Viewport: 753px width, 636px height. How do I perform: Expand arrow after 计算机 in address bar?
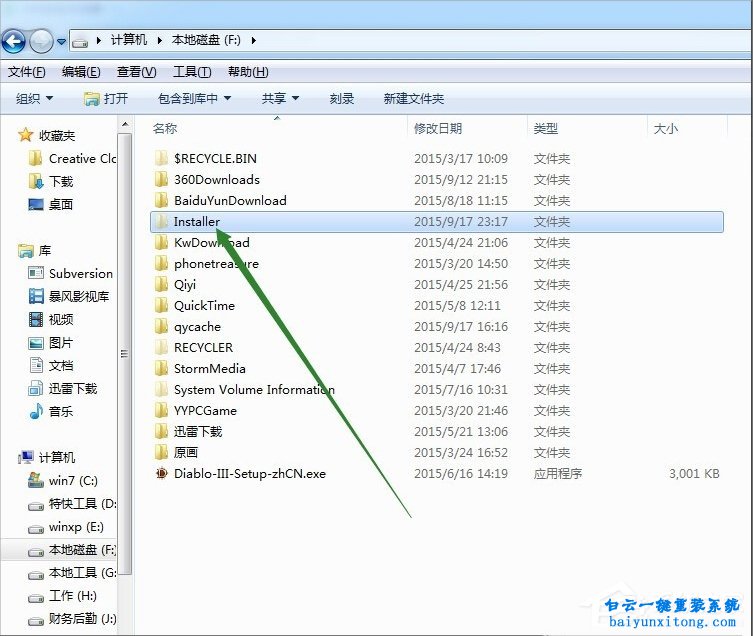pyautogui.click(x=159, y=40)
